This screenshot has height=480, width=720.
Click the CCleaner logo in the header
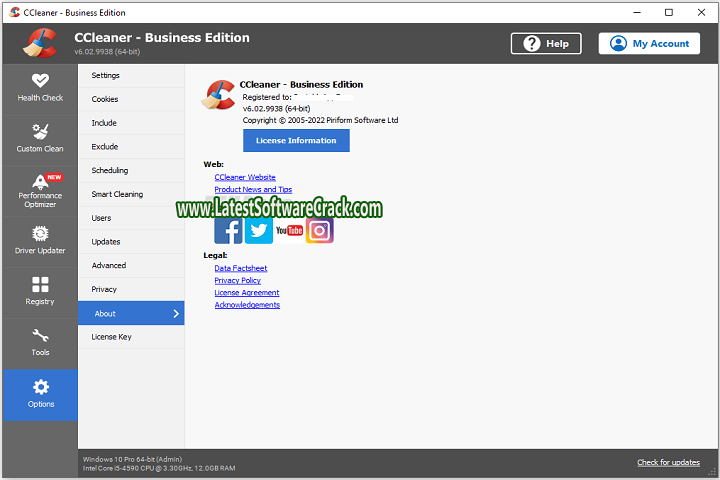(x=40, y=43)
